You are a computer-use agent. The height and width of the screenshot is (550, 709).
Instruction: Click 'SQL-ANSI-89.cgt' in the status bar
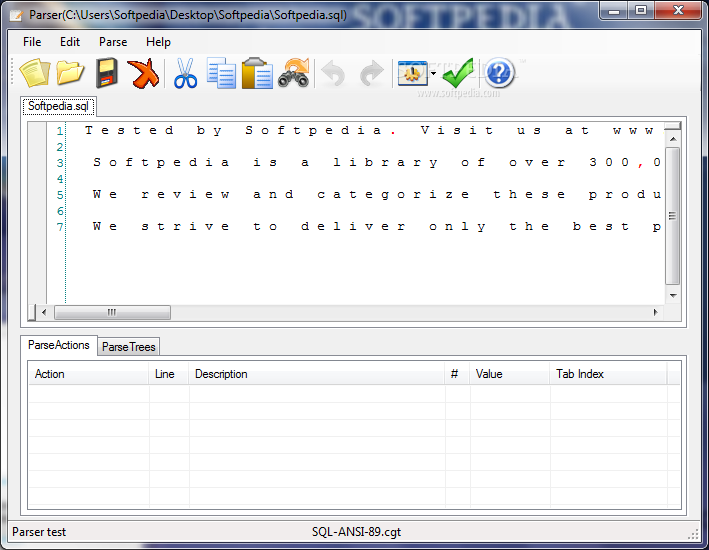(x=356, y=532)
